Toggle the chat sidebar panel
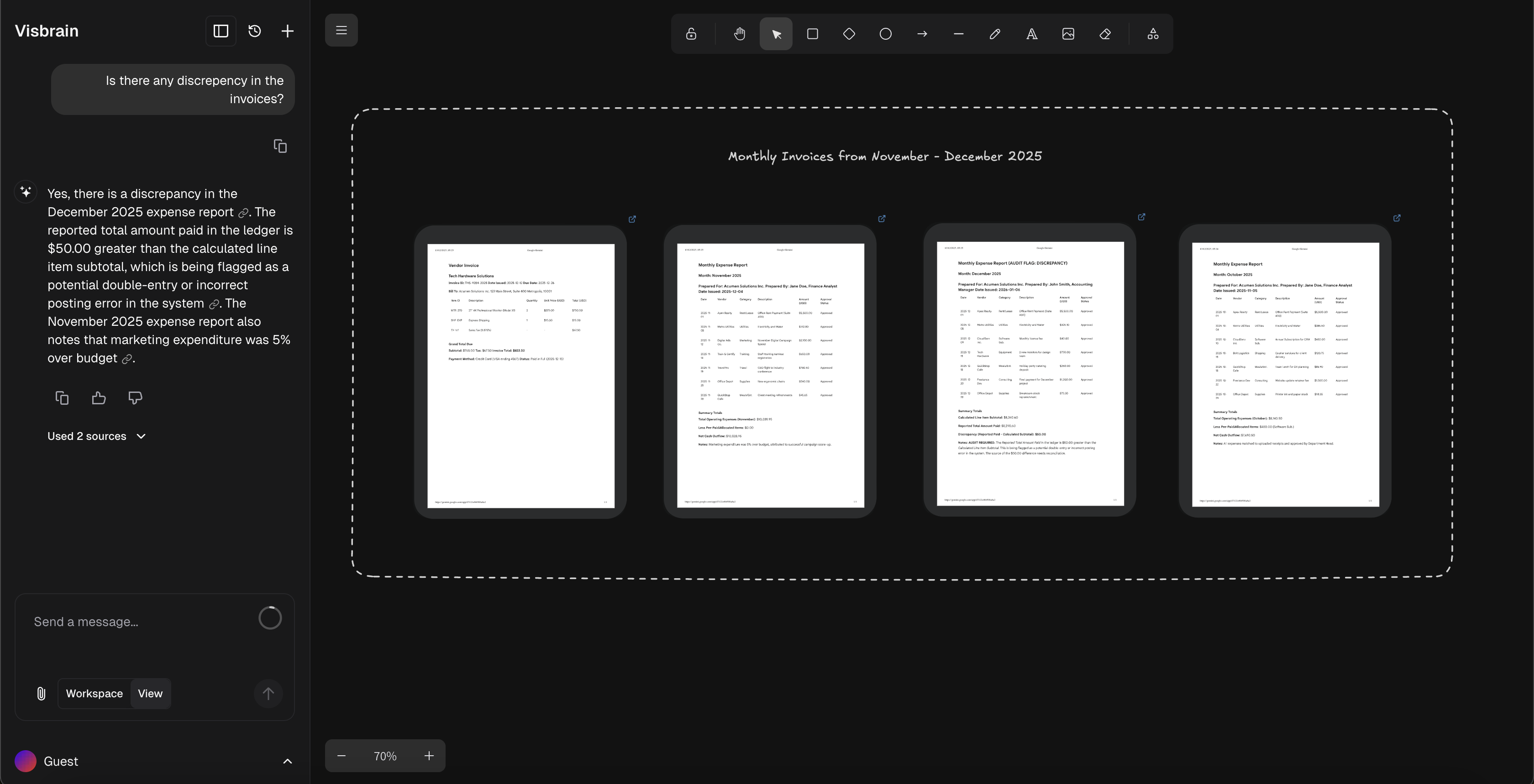The image size is (1534, 784). click(x=221, y=31)
